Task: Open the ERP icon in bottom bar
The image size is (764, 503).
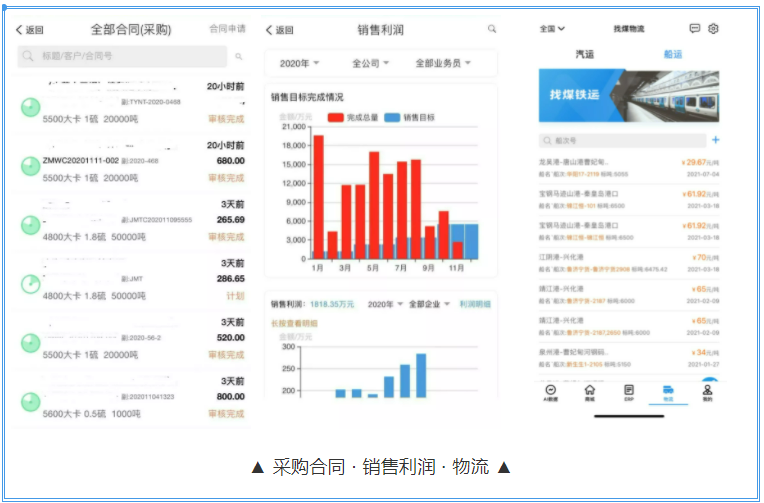Action: tap(629, 389)
